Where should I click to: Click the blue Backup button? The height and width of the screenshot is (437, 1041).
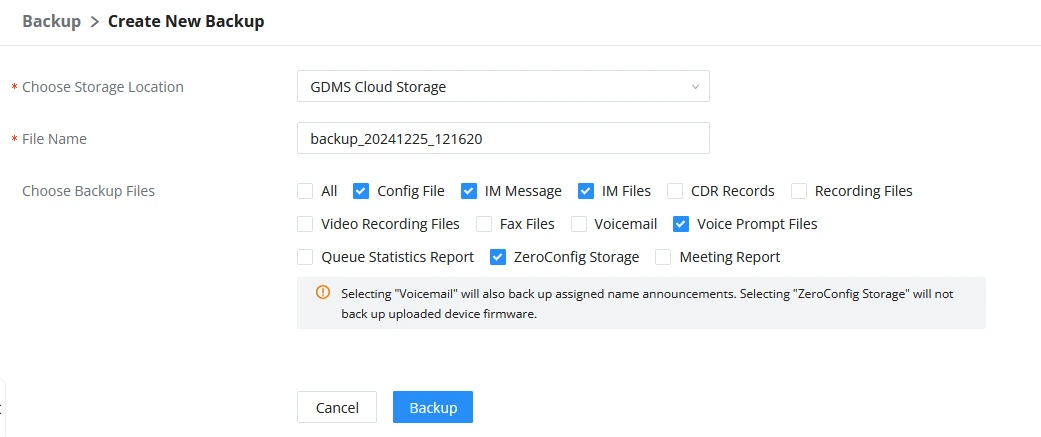click(433, 407)
